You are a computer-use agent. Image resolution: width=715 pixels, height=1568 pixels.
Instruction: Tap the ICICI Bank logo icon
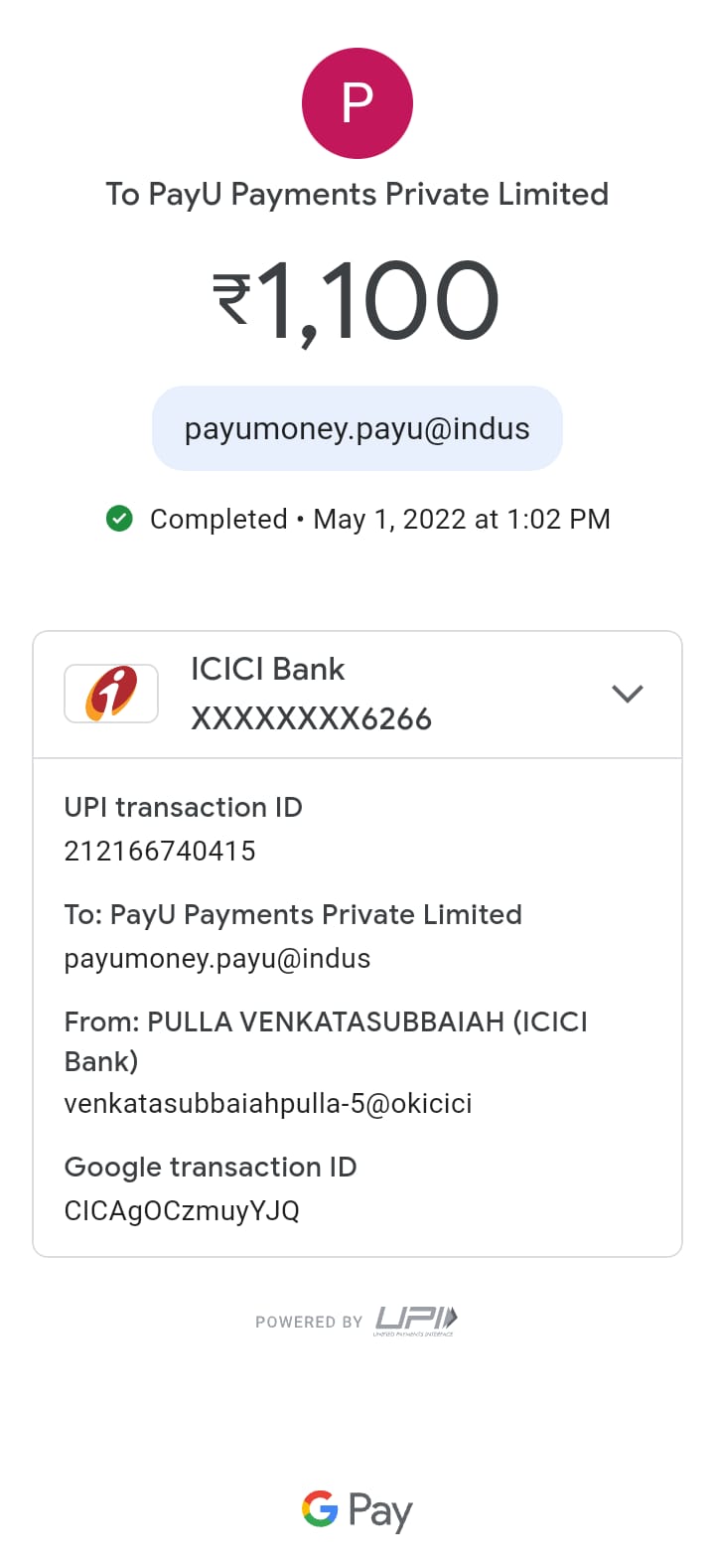pos(111,693)
